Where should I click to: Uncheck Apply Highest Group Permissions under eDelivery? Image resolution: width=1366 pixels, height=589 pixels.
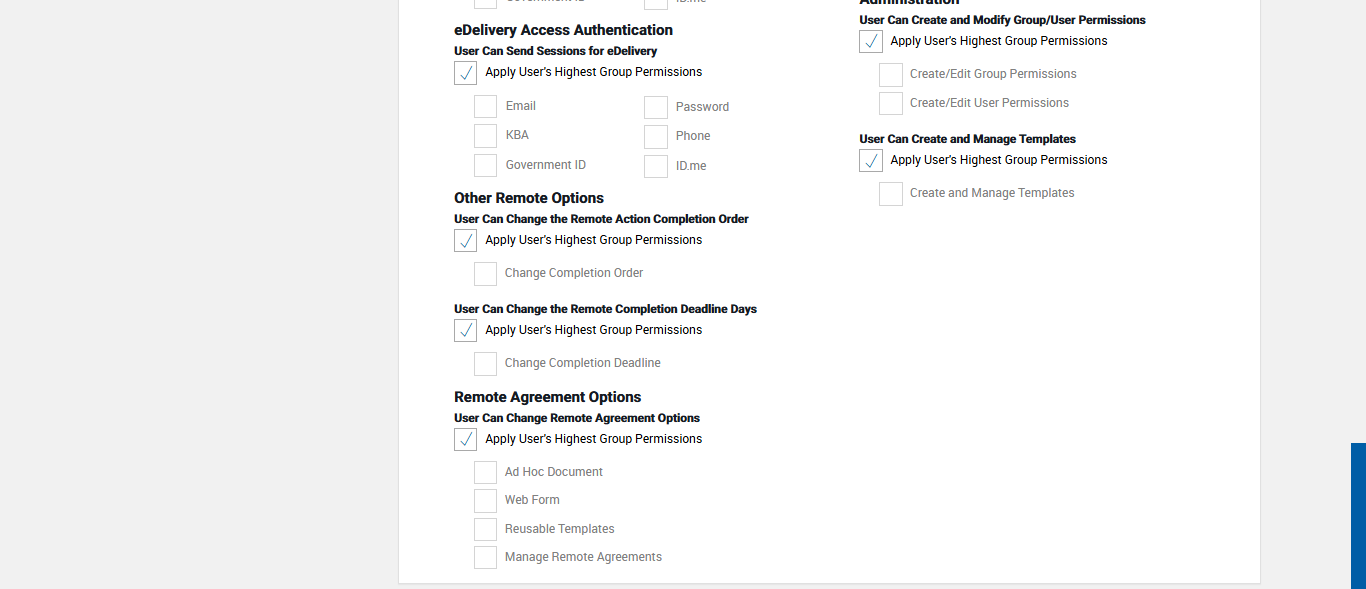[x=465, y=73]
